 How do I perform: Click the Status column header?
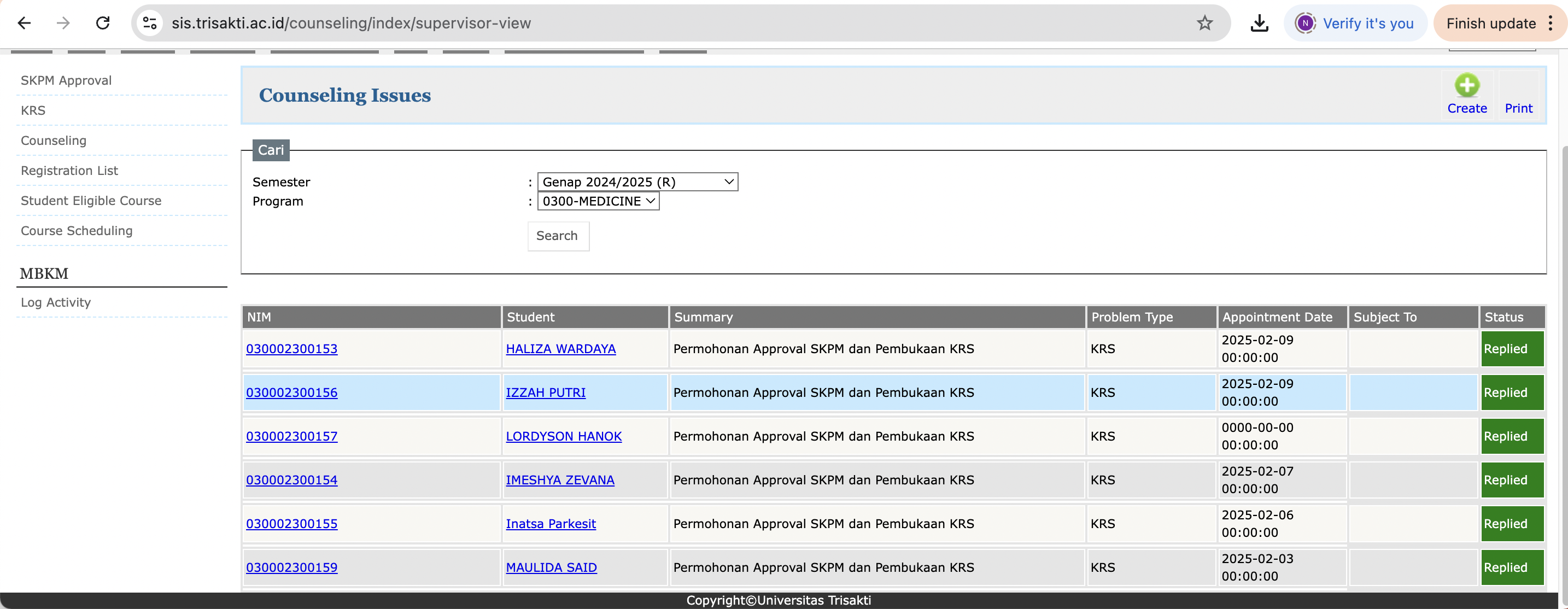[1512, 318]
